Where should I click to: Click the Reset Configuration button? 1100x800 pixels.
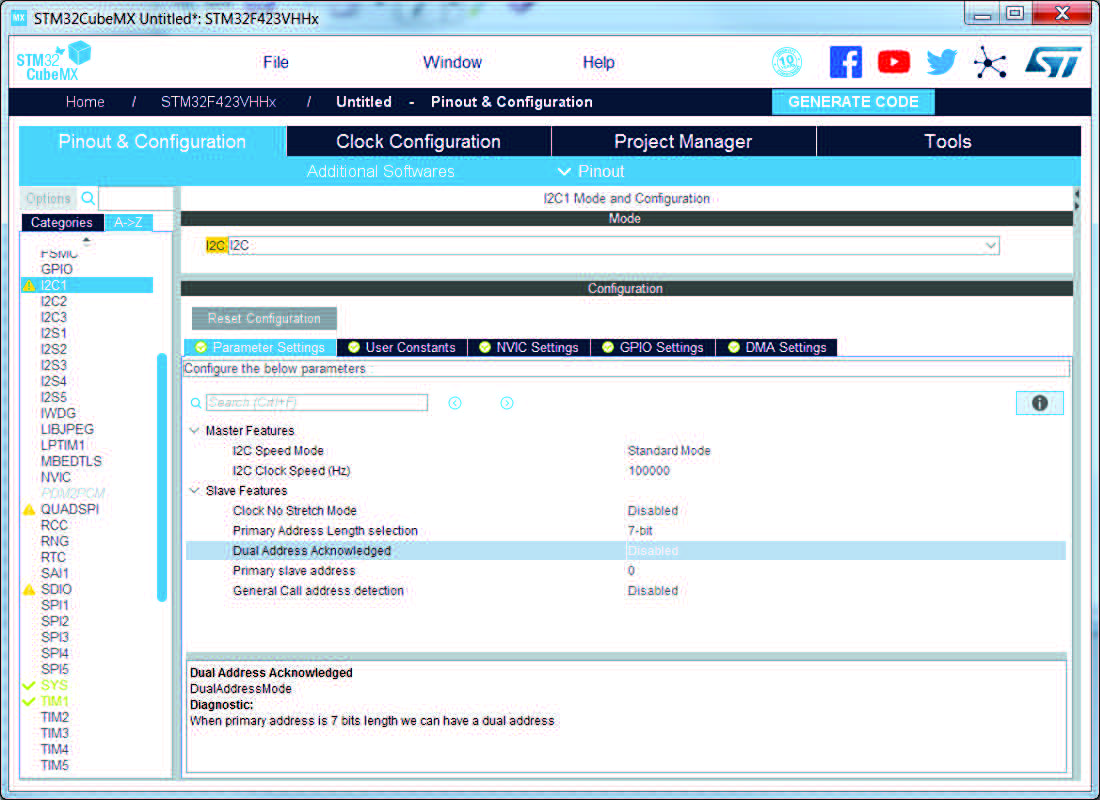pyautogui.click(x=264, y=319)
